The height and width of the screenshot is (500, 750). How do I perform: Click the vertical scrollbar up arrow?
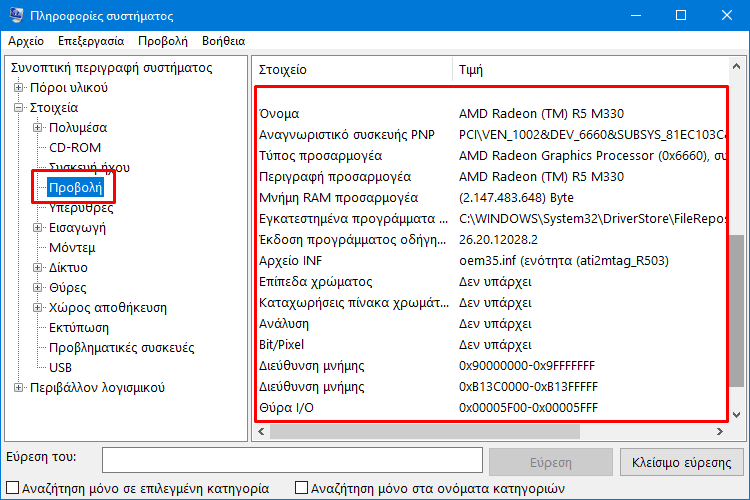(x=737, y=67)
